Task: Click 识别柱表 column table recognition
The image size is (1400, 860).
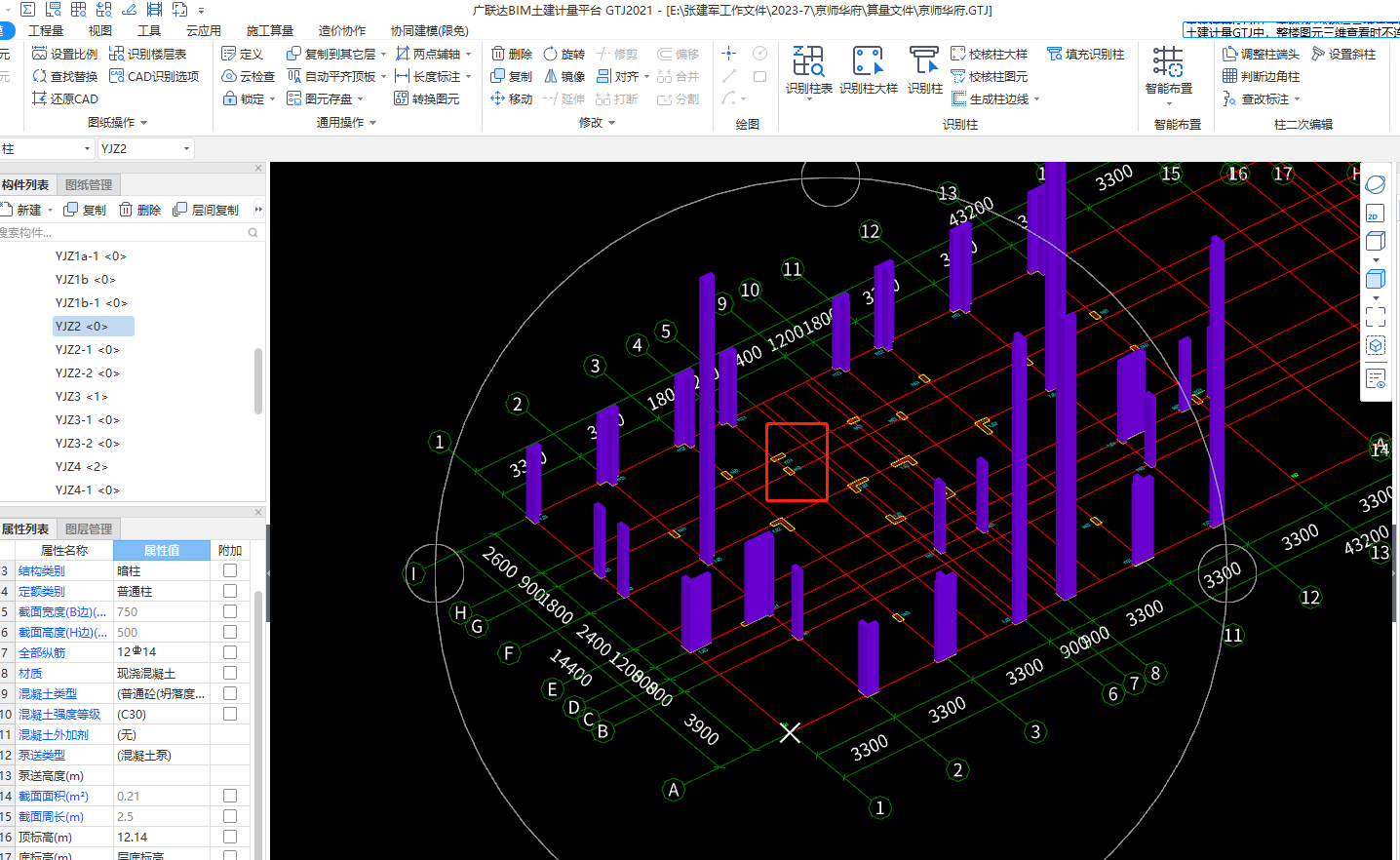Action: click(808, 70)
